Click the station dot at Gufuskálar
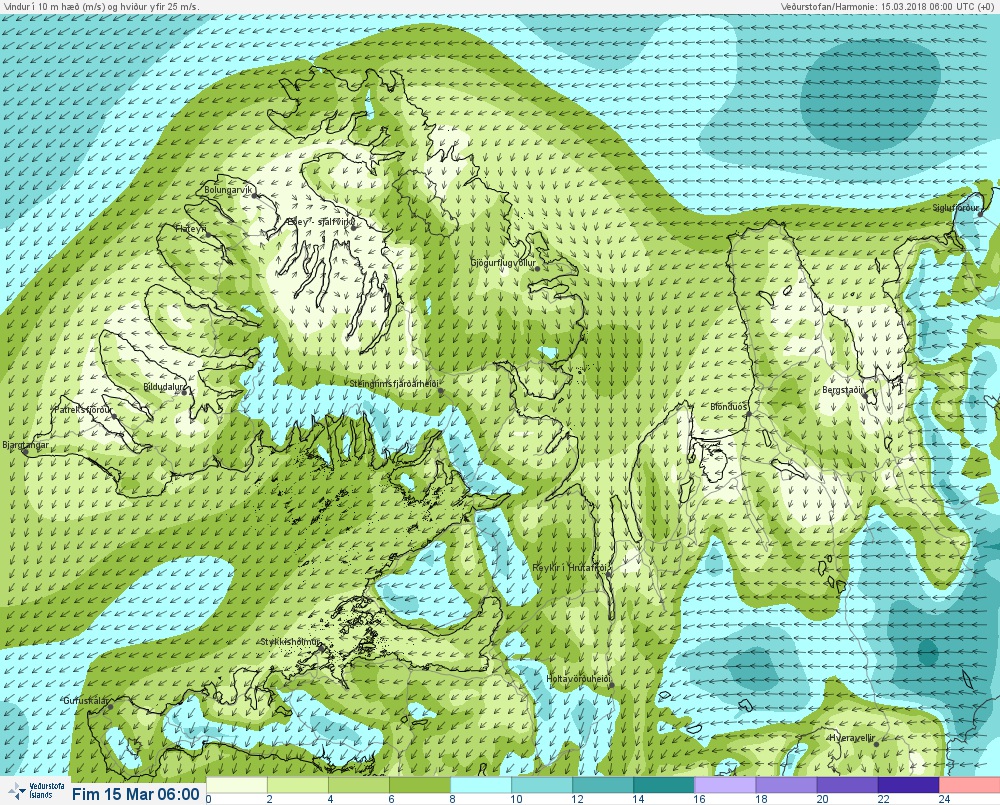The height and width of the screenshot is (805, 1000). [x=110, y=707]
